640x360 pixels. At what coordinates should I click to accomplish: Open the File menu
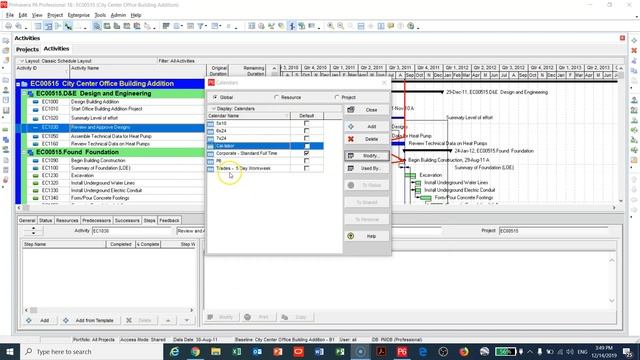[10, 15]
